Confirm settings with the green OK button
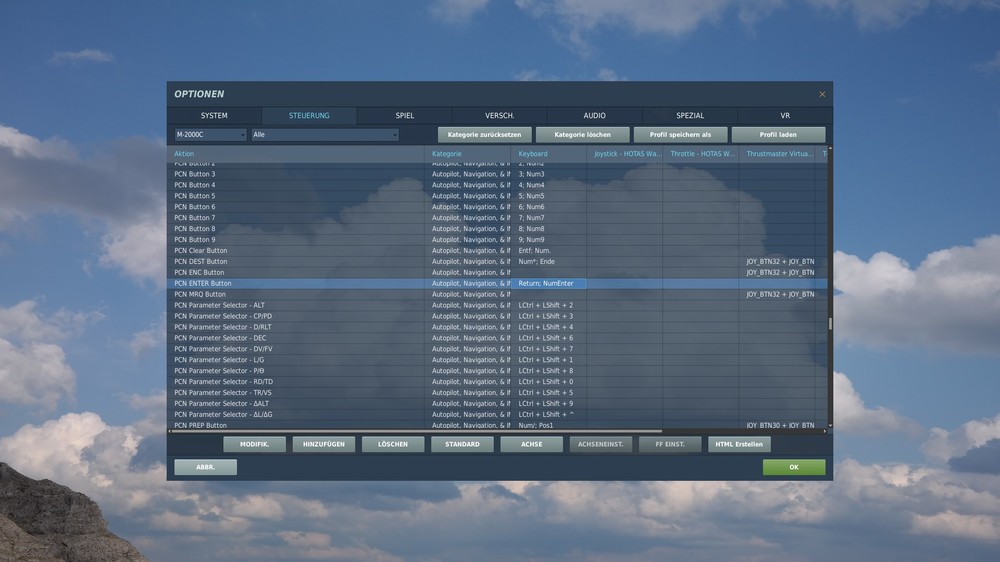 794,467
